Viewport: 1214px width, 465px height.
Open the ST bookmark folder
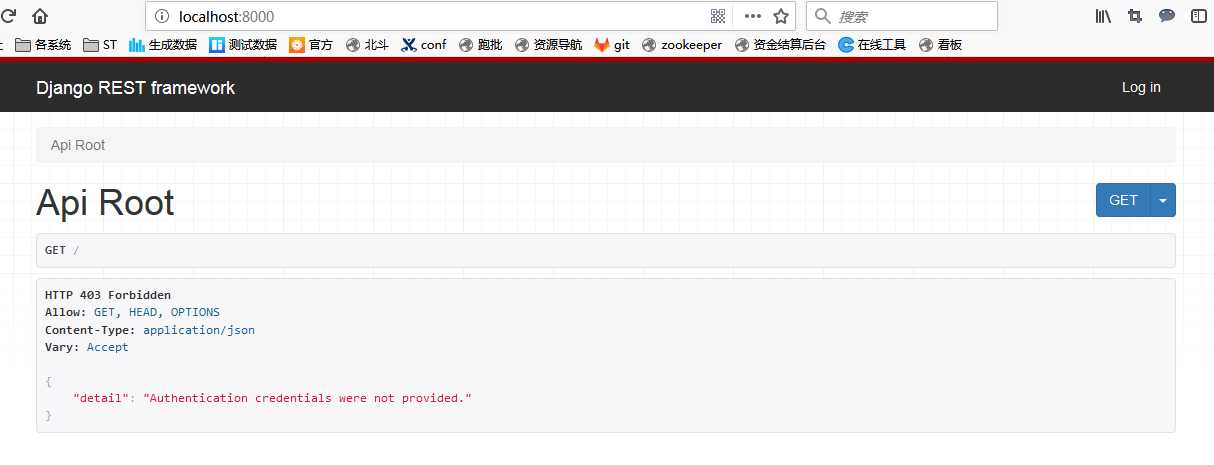[x=100, y=44]
